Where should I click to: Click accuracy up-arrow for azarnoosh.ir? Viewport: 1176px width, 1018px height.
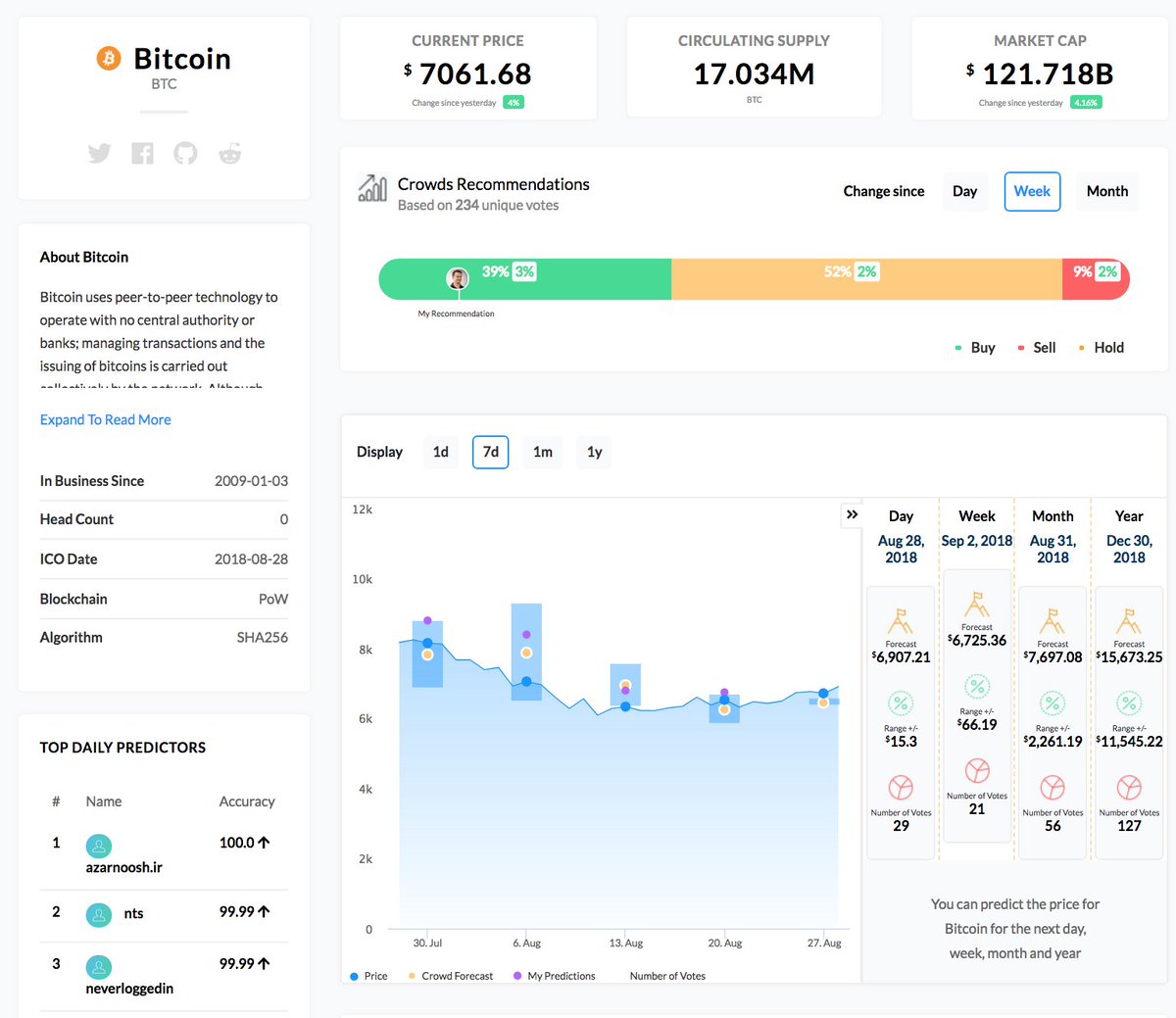coord(265,843)
